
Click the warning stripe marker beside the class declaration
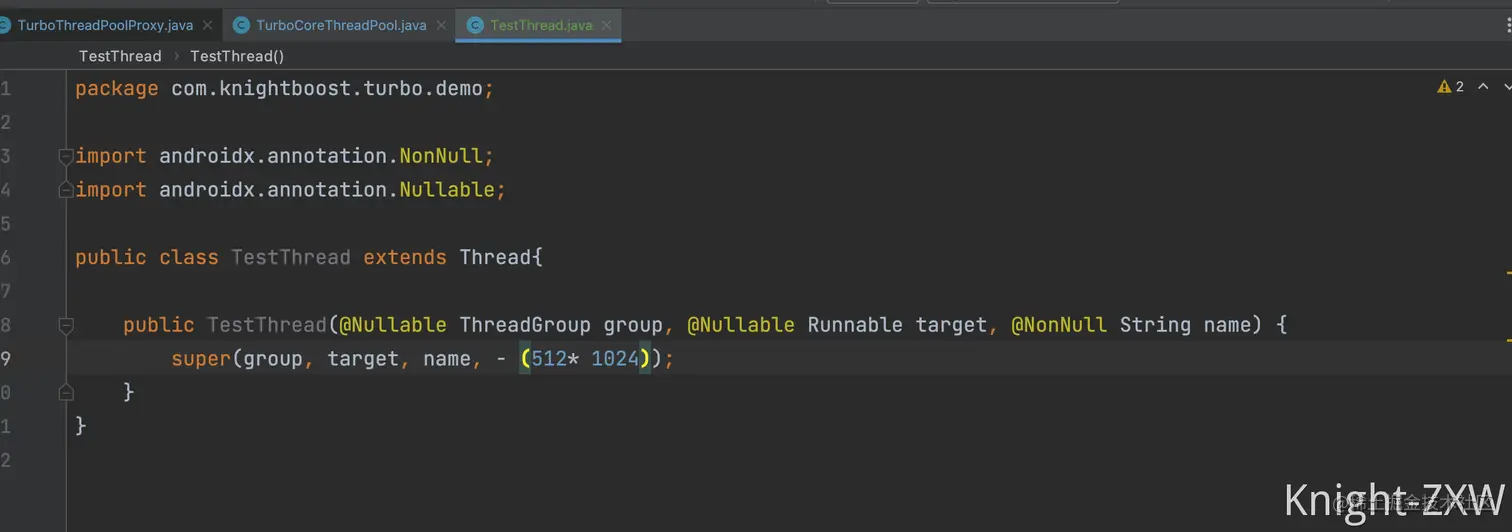[x=1508, y=272]
